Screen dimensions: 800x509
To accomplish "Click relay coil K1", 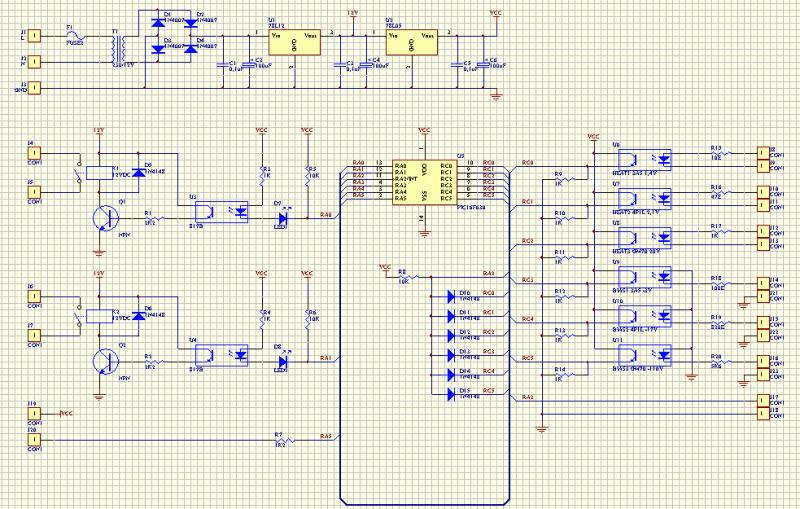I will pyautogui.click(x=96, y=173).
